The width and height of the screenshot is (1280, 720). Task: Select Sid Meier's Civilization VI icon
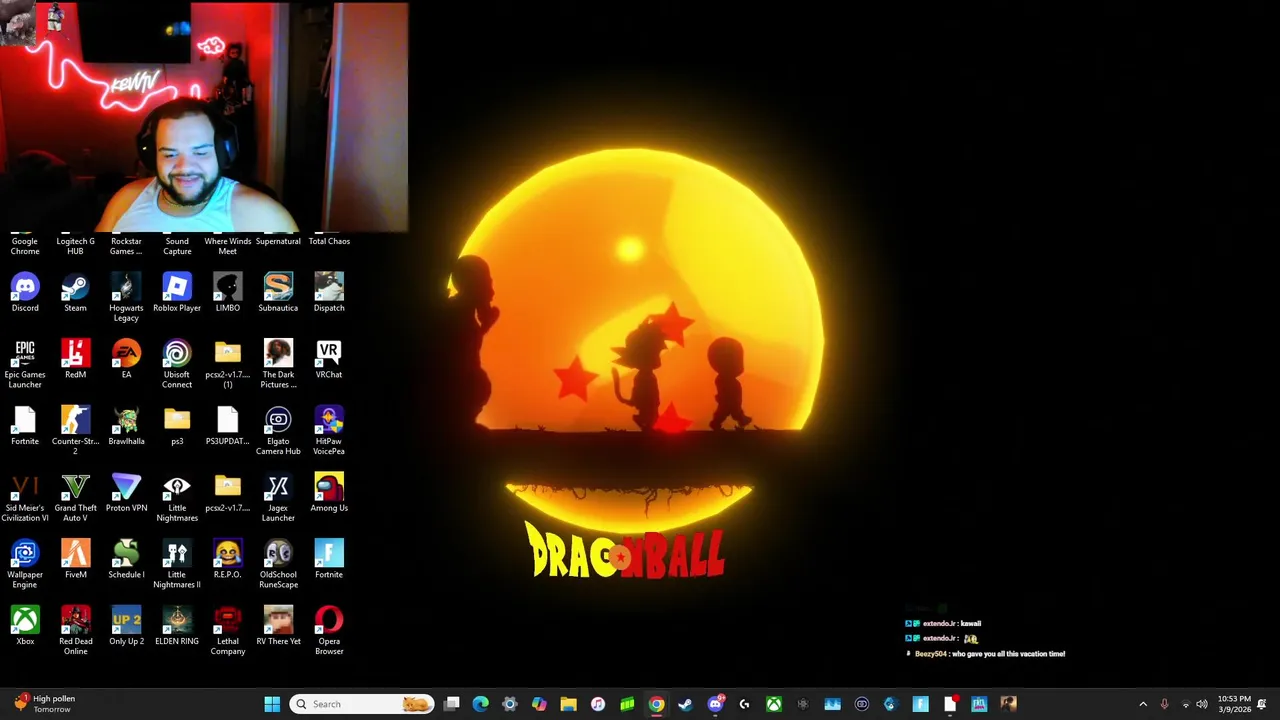click(25, 498)
